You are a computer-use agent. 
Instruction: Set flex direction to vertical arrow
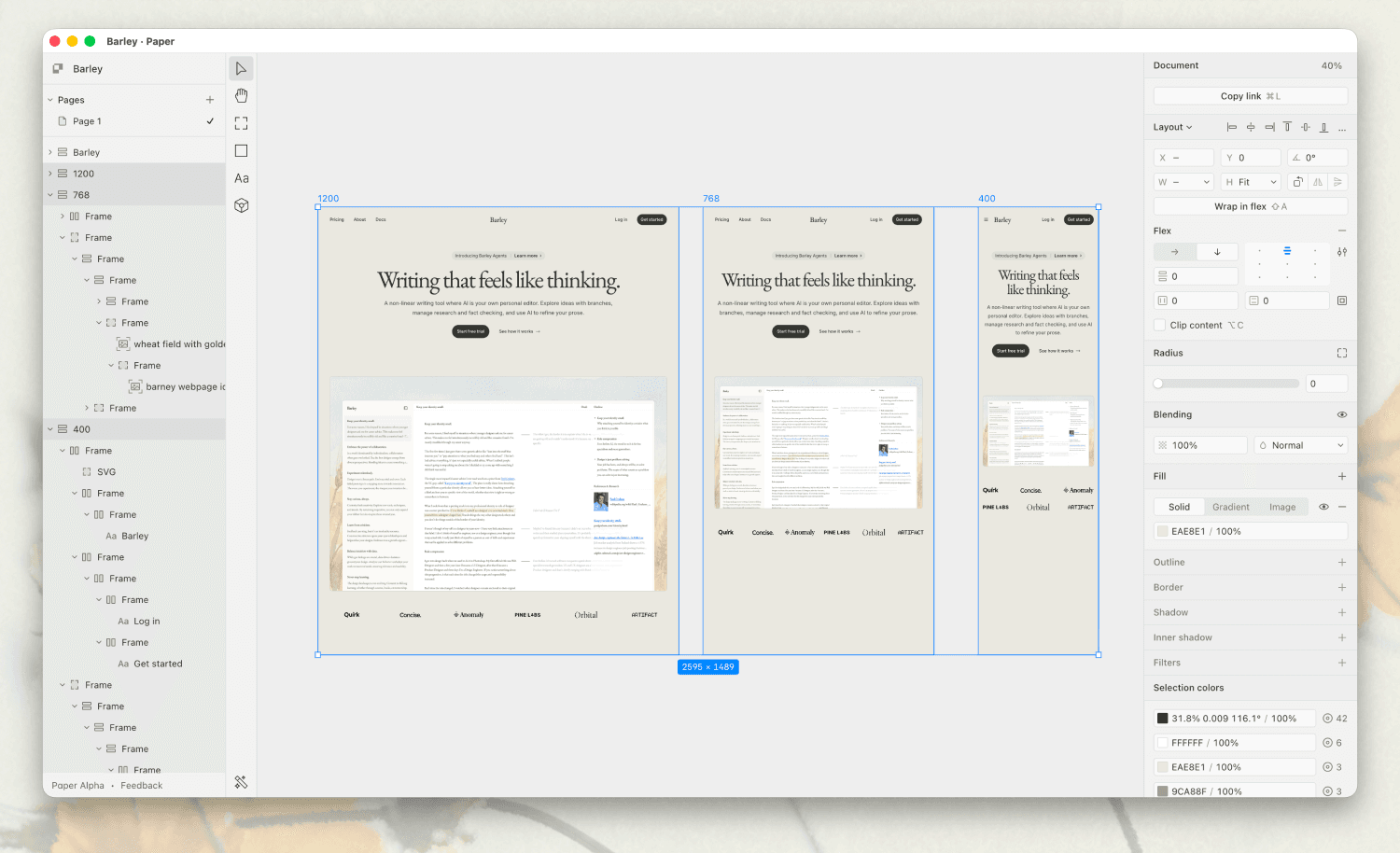coord(1217,252)
